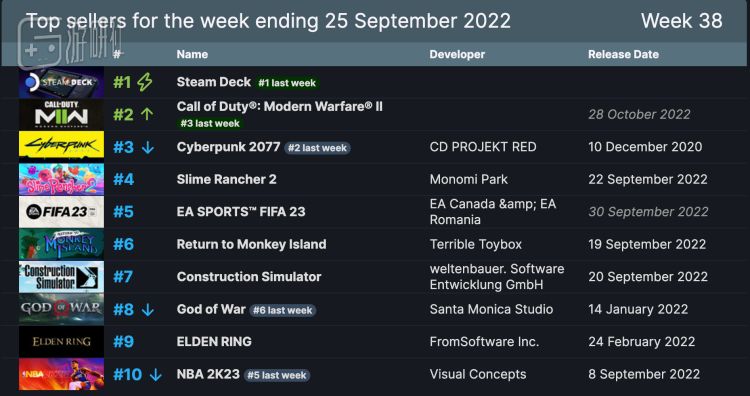Select the Slime Rancher 2 cover image
The height and width of the screenshot is (396, 750).
pos(61,179)
